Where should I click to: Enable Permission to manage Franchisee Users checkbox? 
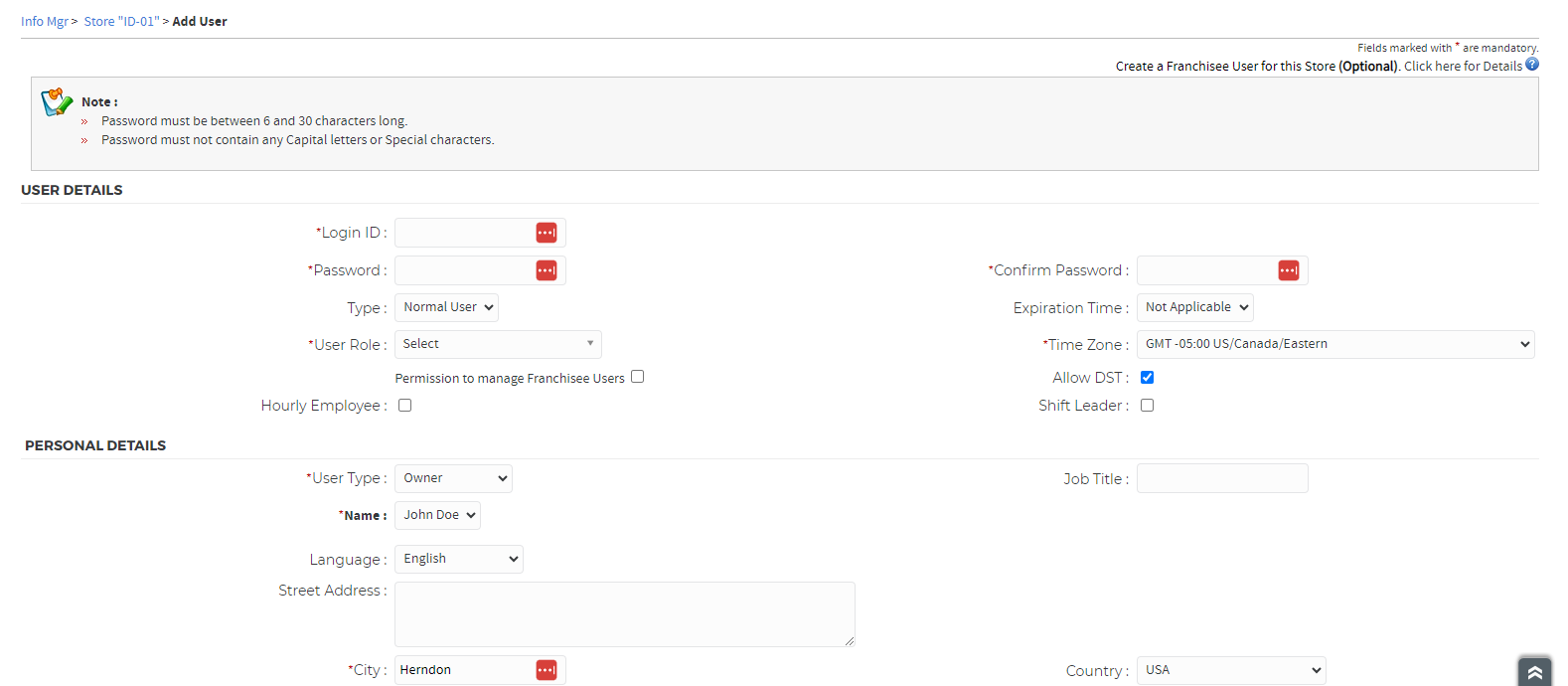[638, 377]
